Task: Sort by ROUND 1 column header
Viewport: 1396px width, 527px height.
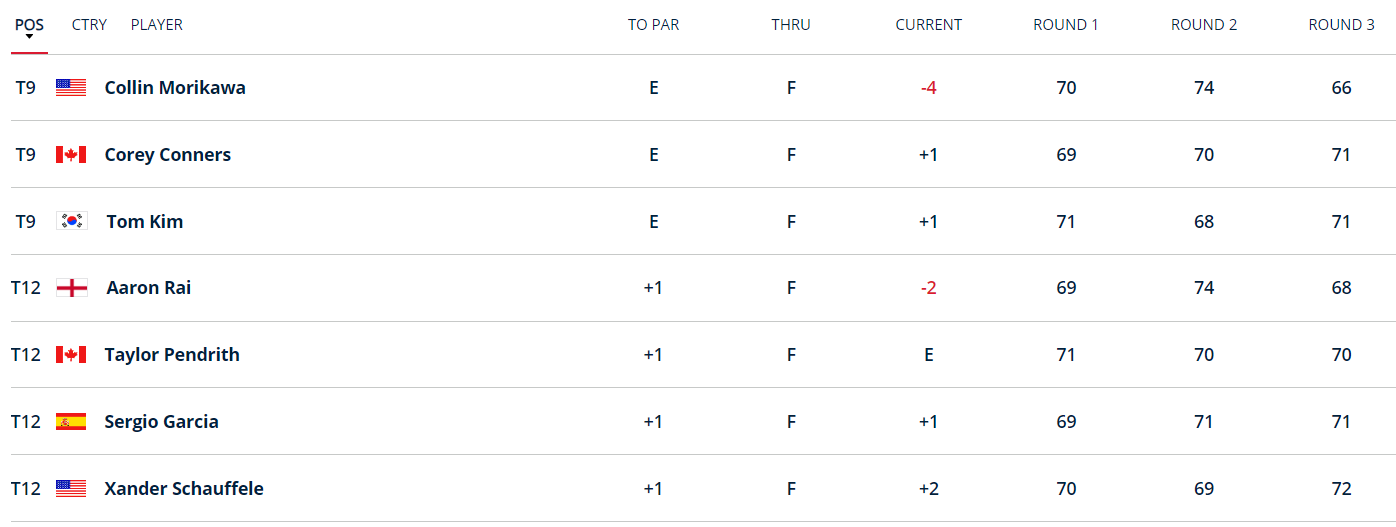Action: coord(1065,24)
